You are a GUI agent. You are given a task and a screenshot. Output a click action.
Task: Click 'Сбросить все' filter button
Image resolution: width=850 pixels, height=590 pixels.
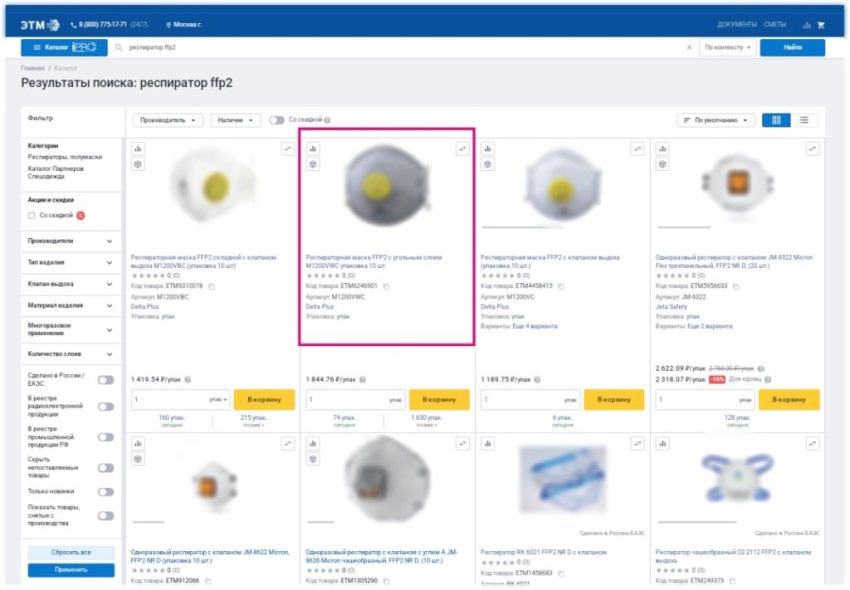click(x=71, y=553)
